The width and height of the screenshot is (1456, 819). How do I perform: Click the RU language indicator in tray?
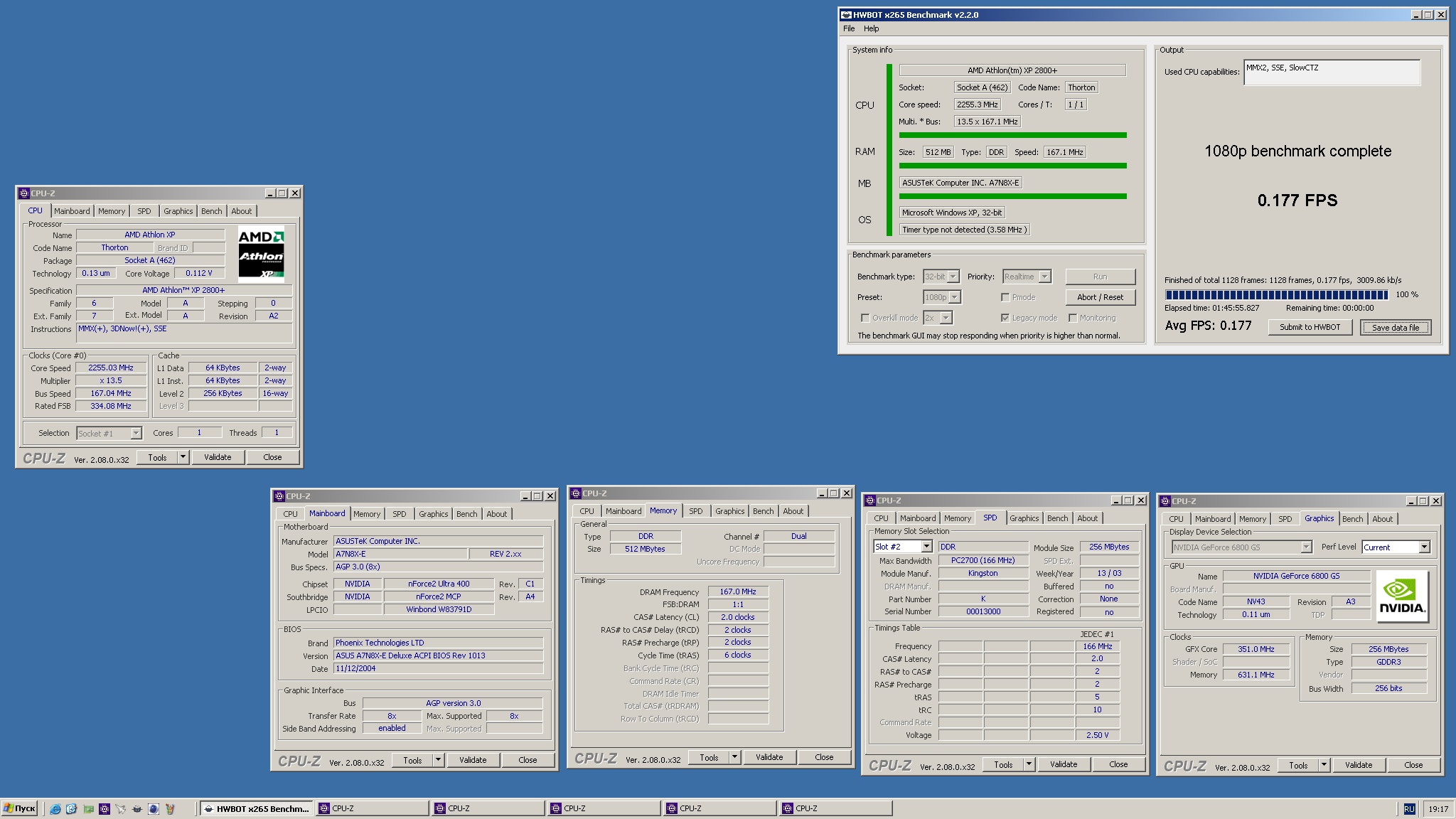1409,809
